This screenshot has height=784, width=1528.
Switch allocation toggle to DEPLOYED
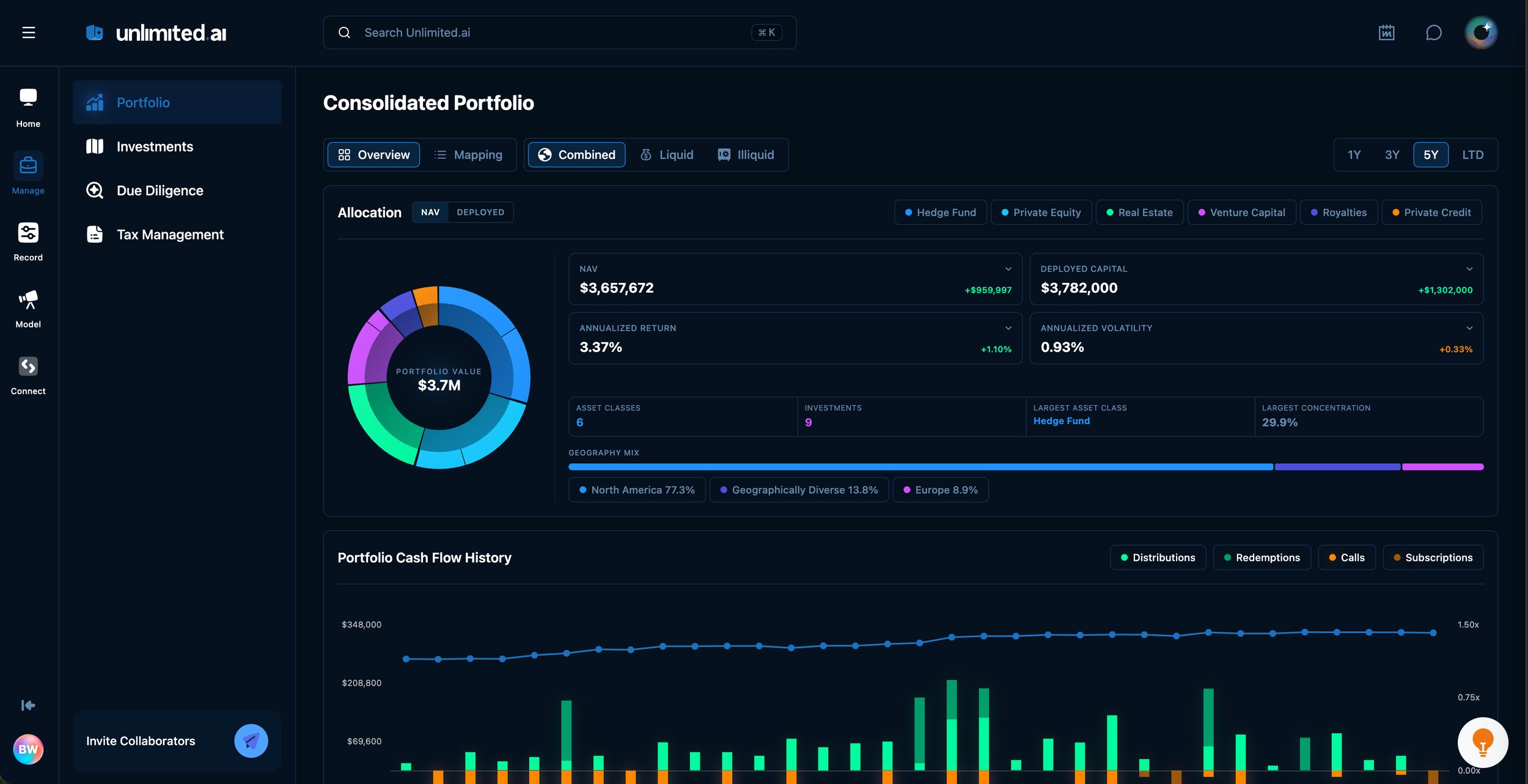click(x=480, y=212)
